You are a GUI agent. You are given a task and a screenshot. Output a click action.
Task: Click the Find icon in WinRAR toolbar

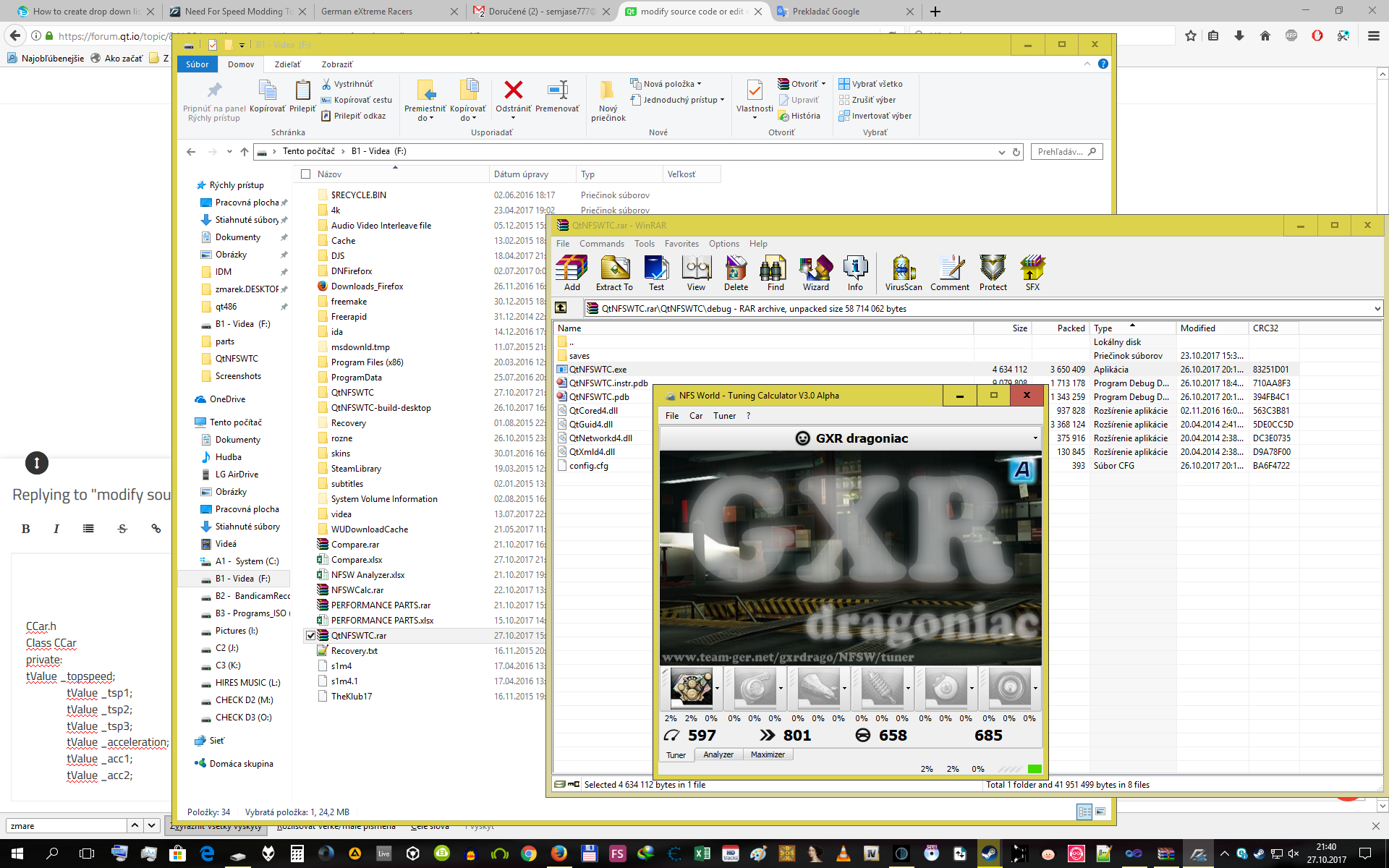click(776, 273)
